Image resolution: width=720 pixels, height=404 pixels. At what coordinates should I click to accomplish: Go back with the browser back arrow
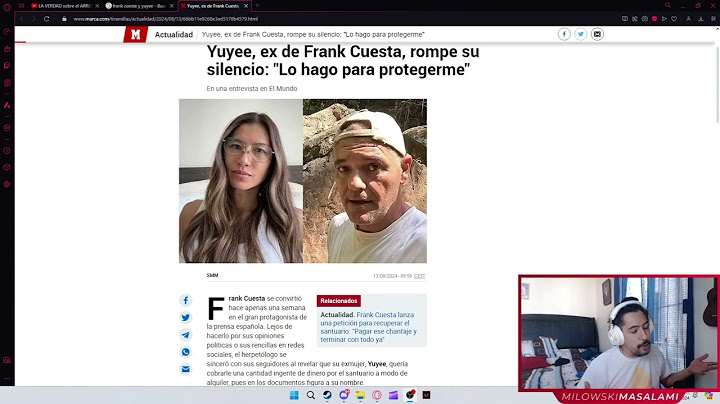point(21,19)
